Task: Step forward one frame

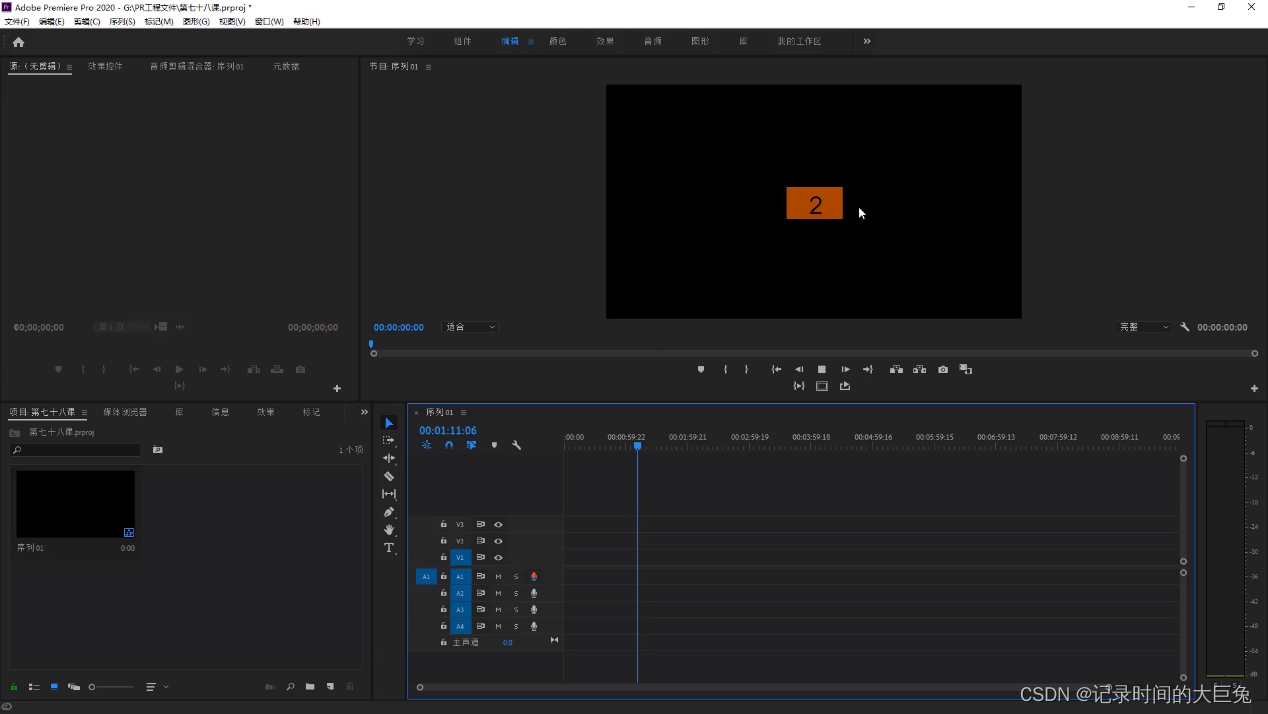Action: (x=845, y=370)
